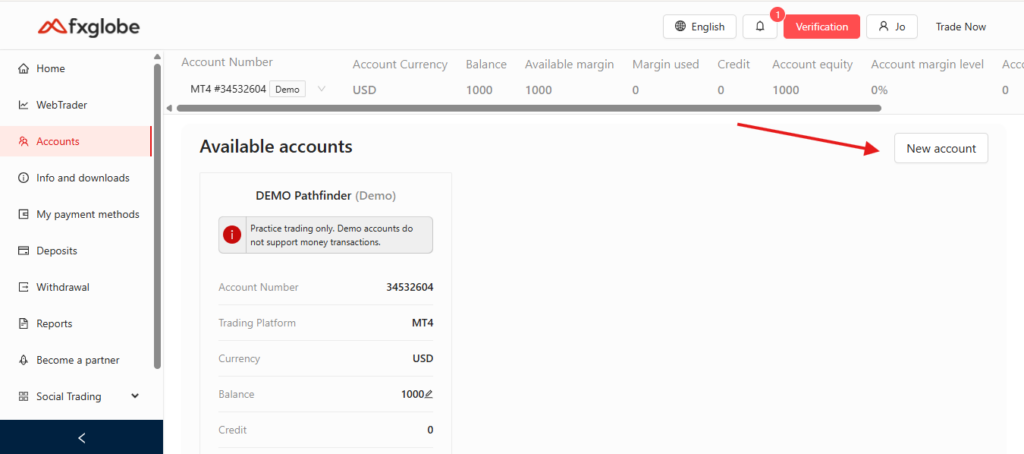1024x454 pixels.
Task: Click the globe icon in the language button
Action: [680, 27]
